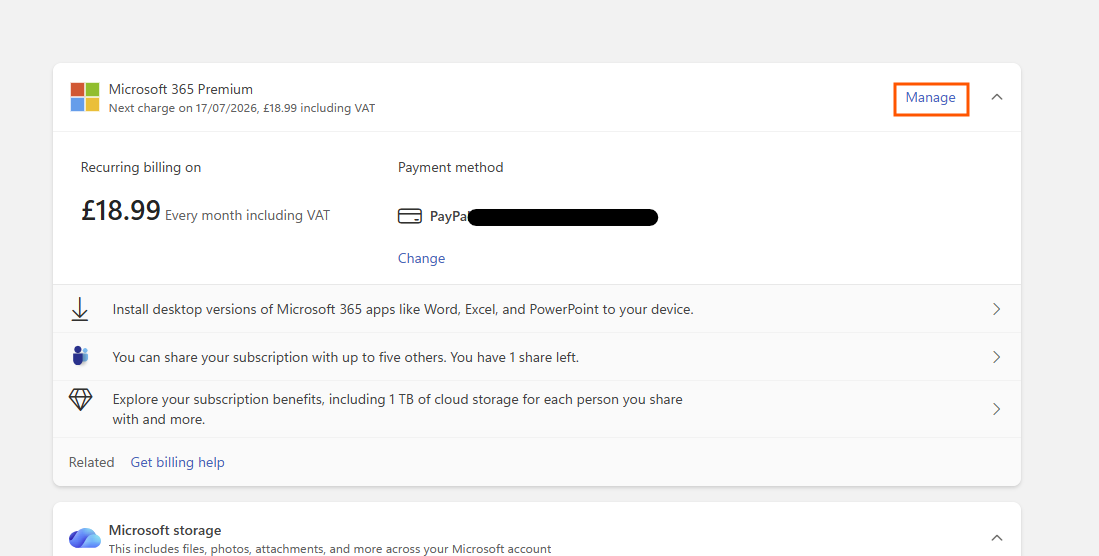Viewport: 1099px width, 556px height.
Task: Open the share subscription row chevron
Action: point(997,357)
